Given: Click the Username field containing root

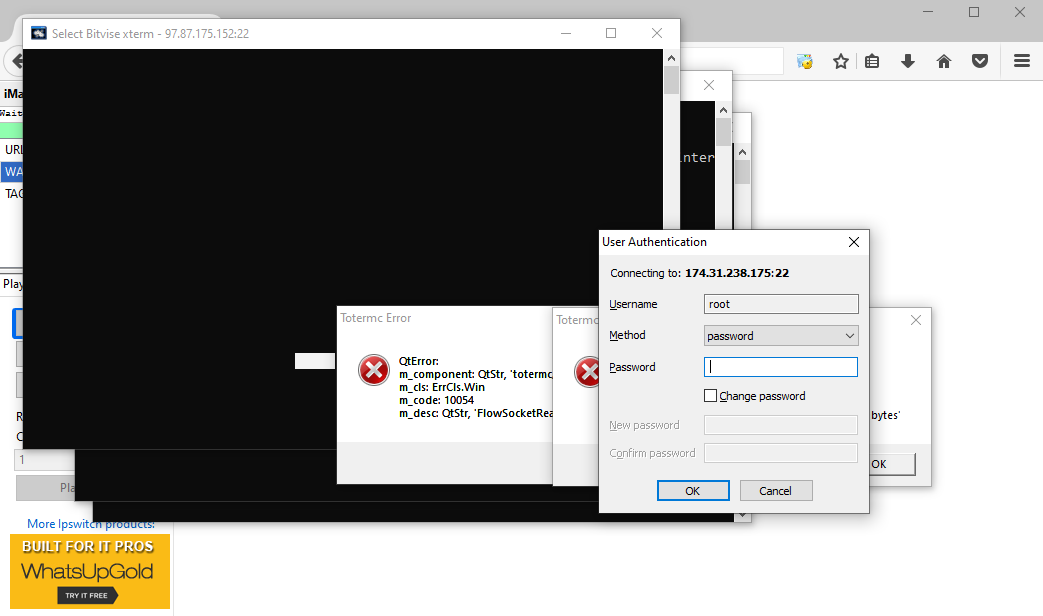Looking at the screenshot, I should (x=781, y=304).
